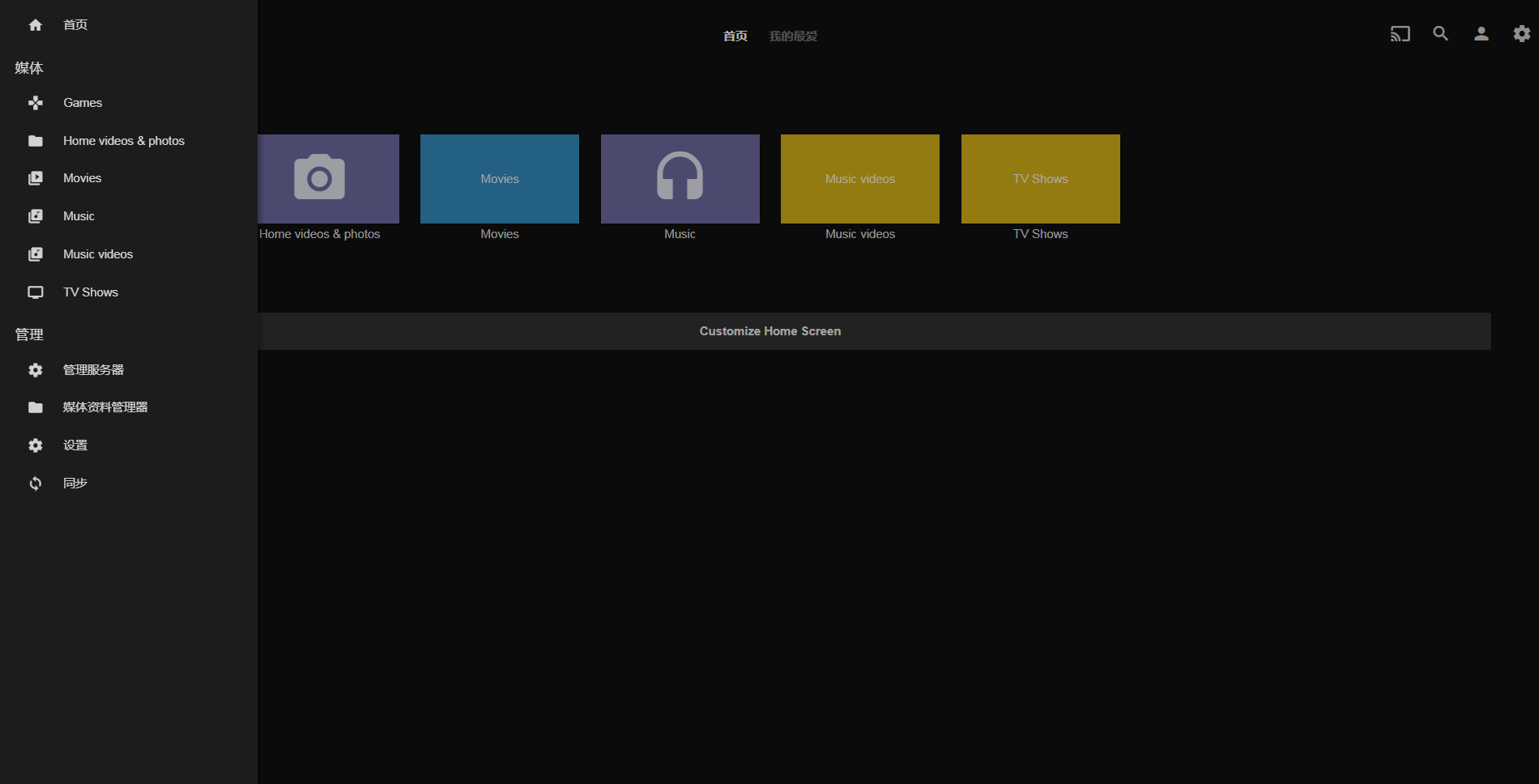Select Music videos in the sidebar
This screenshot has height=784, width=1539.
(129, 254)
